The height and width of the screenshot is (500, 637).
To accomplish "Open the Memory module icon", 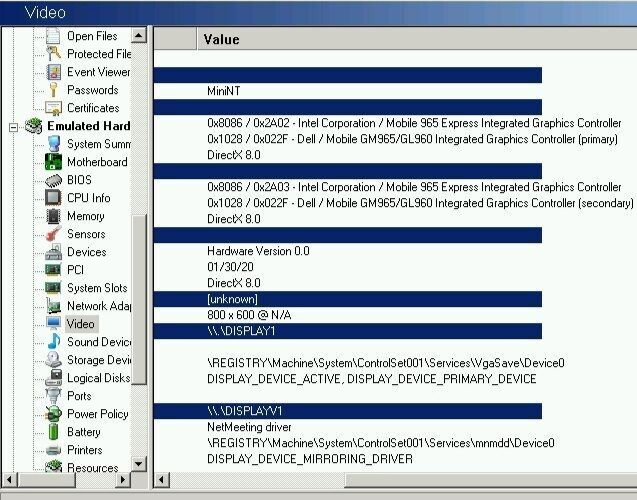I will tap(53, 216).
